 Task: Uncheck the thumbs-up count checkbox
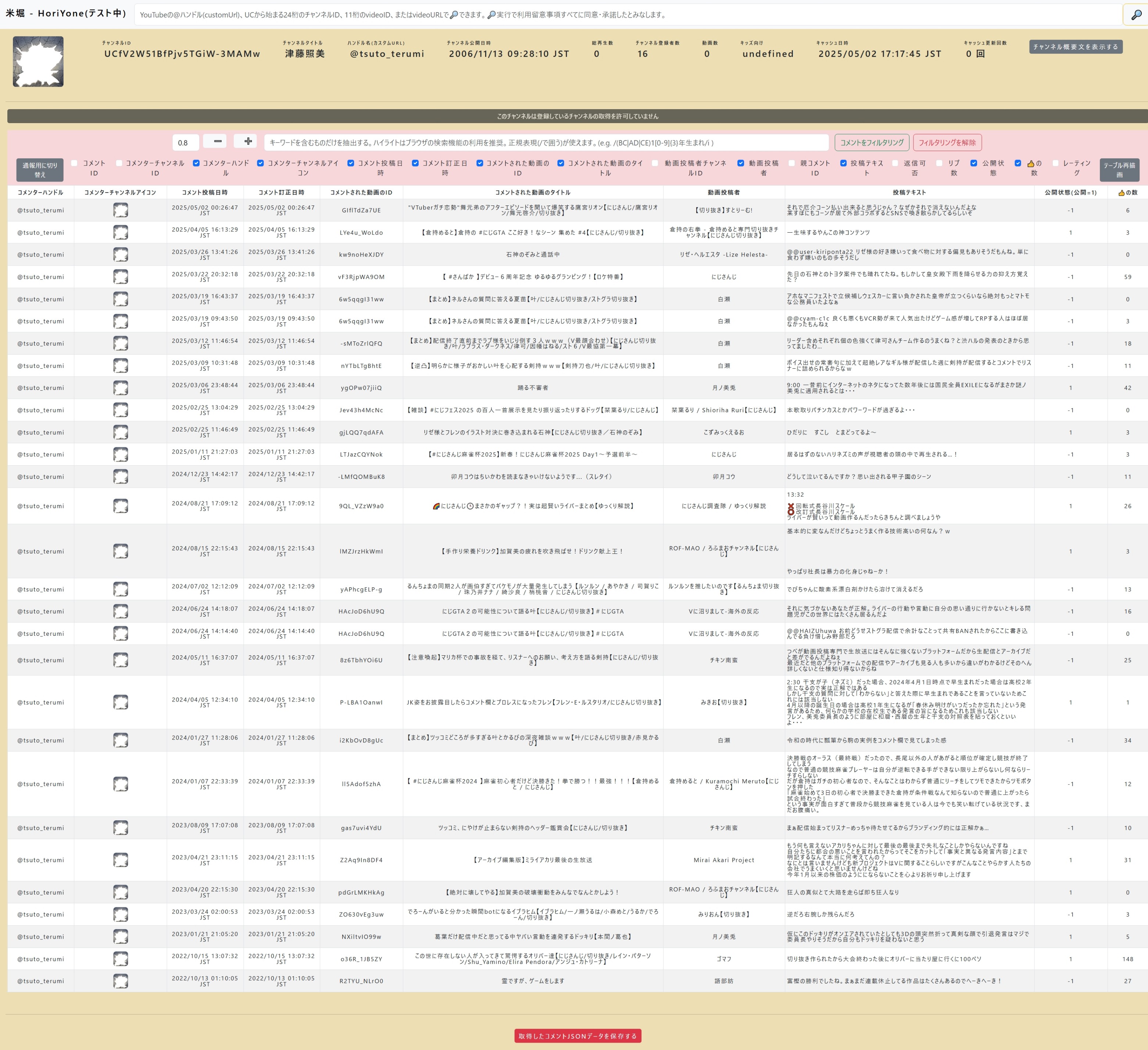(1018, 163)
